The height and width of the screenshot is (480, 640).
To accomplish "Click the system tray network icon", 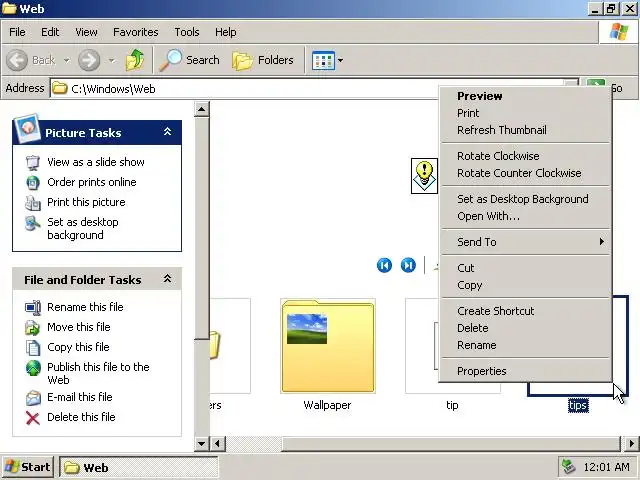I will point(569,467).
